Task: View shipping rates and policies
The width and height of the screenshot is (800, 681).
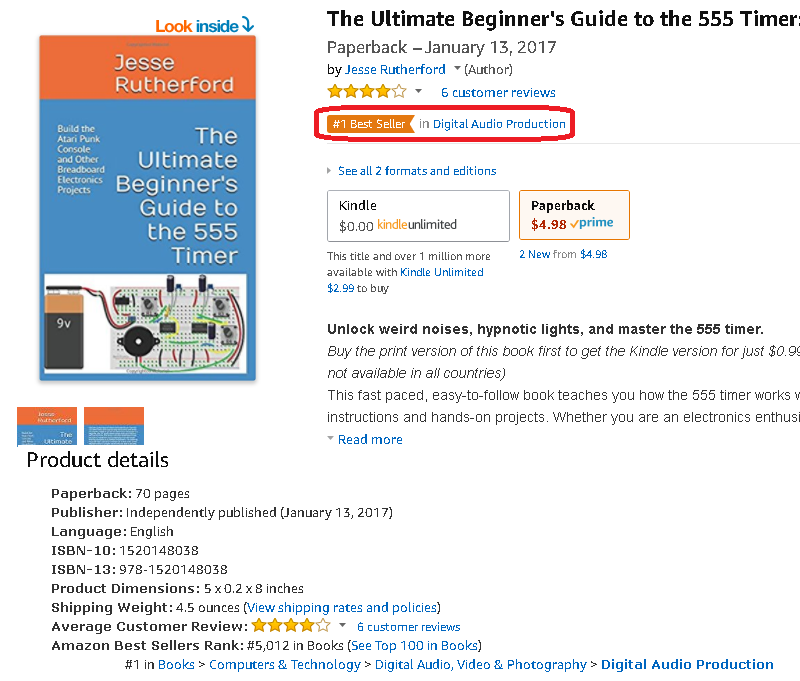Action: click(x=342, y=608)
